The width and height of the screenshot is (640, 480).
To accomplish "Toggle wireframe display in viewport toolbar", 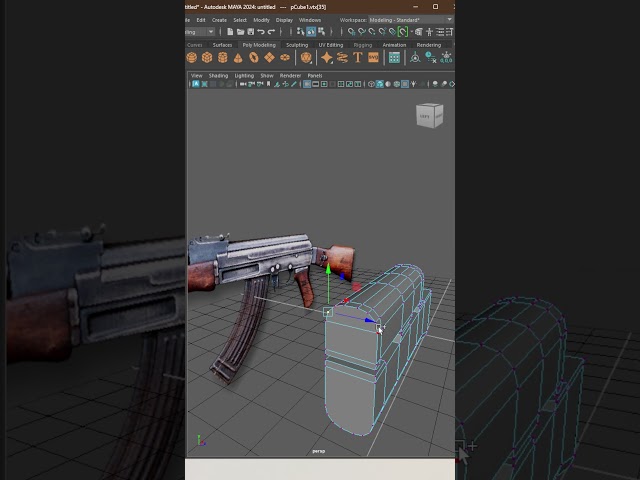I will 371,84.
